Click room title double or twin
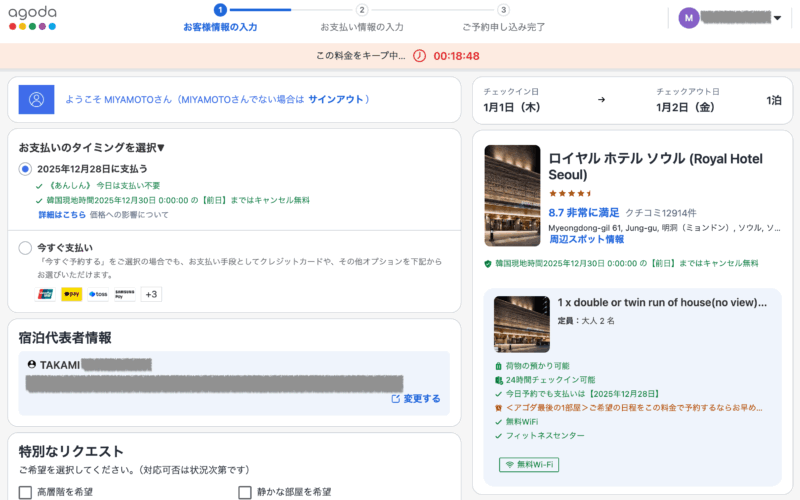Viewport: 800px width, 500px height. click(x=662, y=303)
